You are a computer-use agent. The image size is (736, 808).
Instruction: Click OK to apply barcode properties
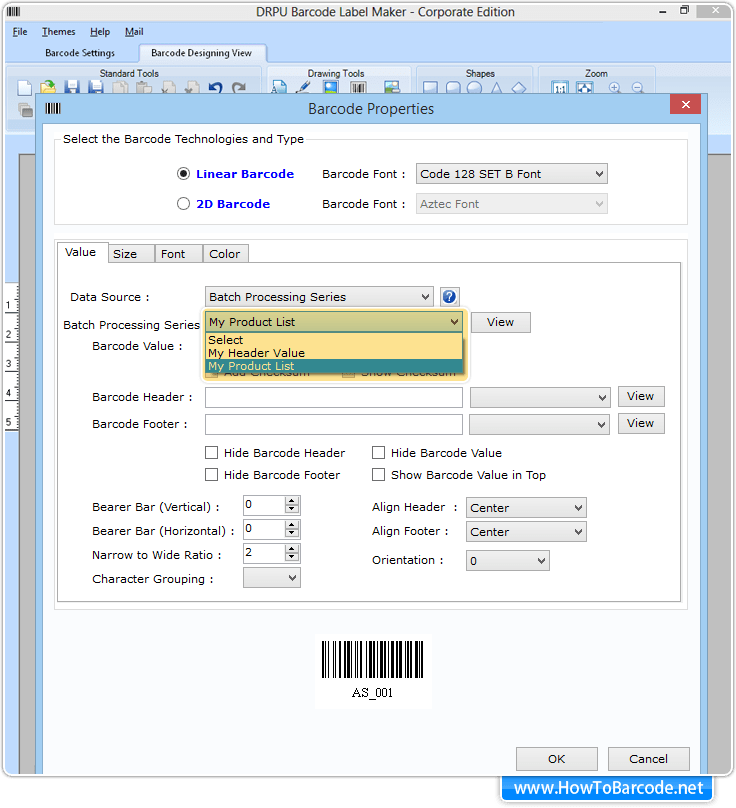(x=557, y=759)
